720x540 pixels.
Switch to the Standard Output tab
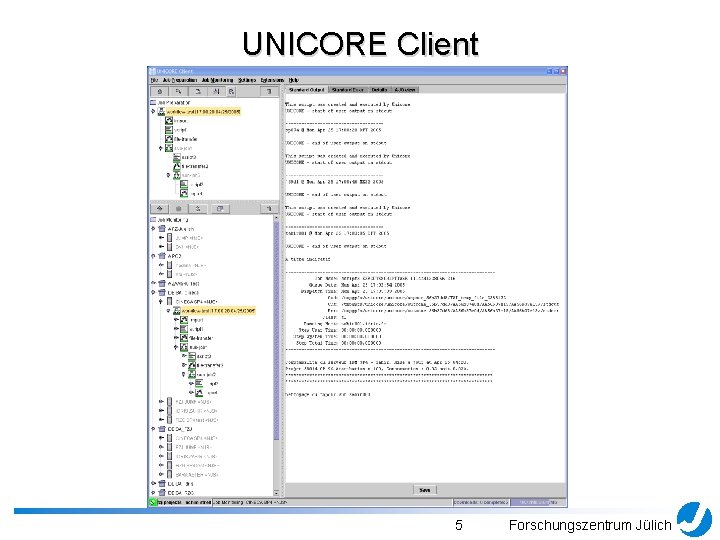(x=306, y=90)
